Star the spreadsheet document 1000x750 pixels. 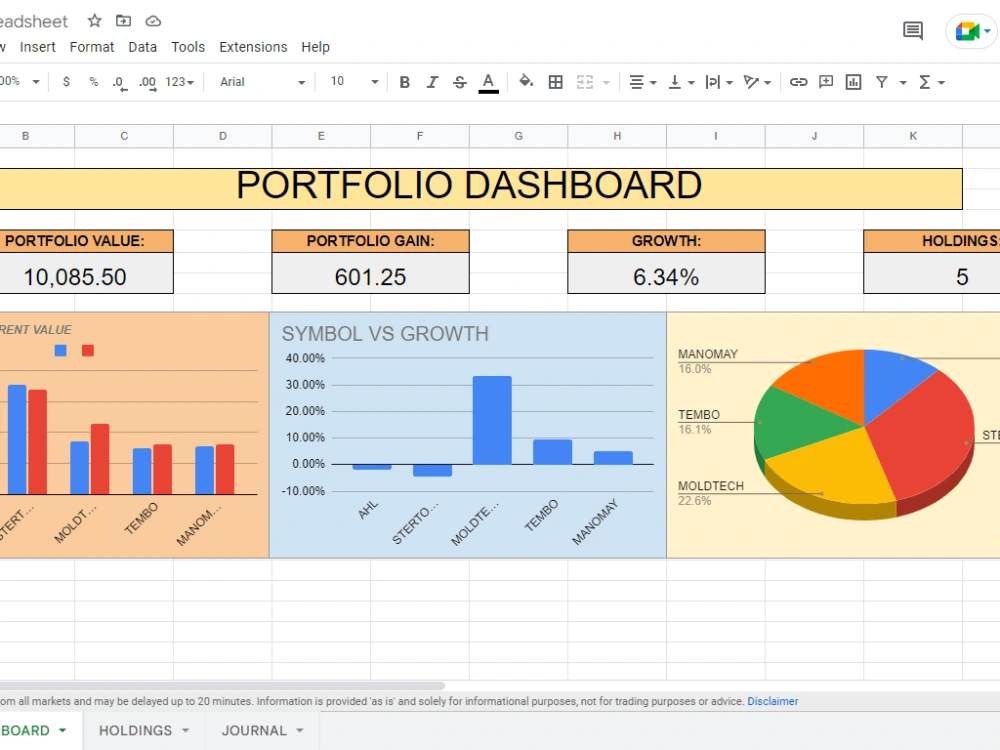click(x=94, y=21)
